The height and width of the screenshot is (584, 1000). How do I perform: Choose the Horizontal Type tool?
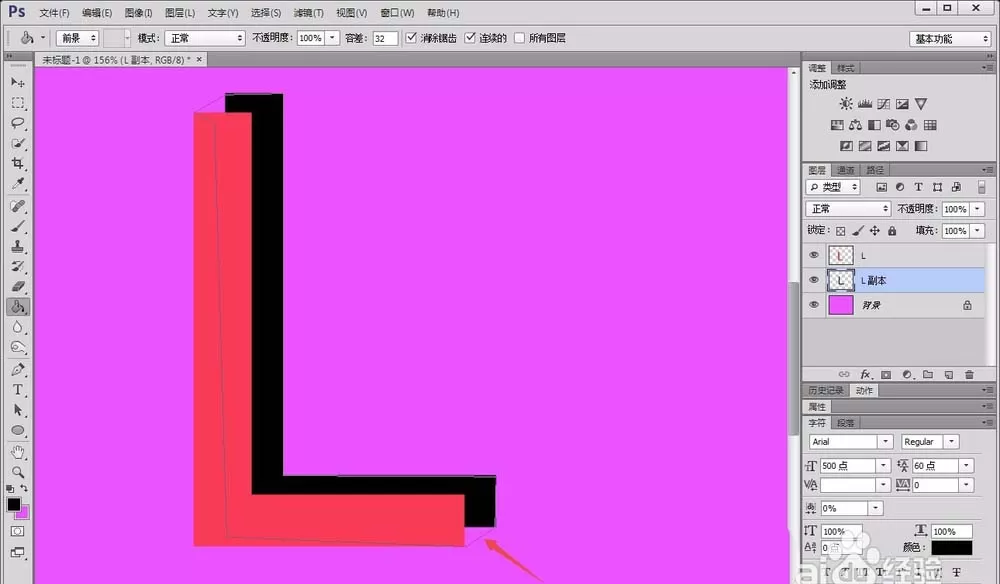pos(18,390)
